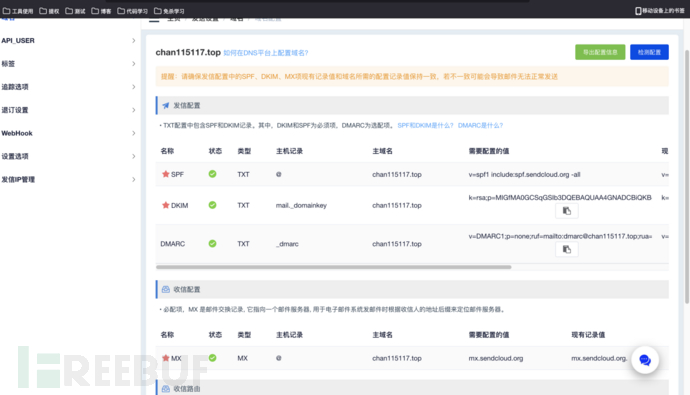
Task: Select the _dmarc host record
Action: click(287, 244)
